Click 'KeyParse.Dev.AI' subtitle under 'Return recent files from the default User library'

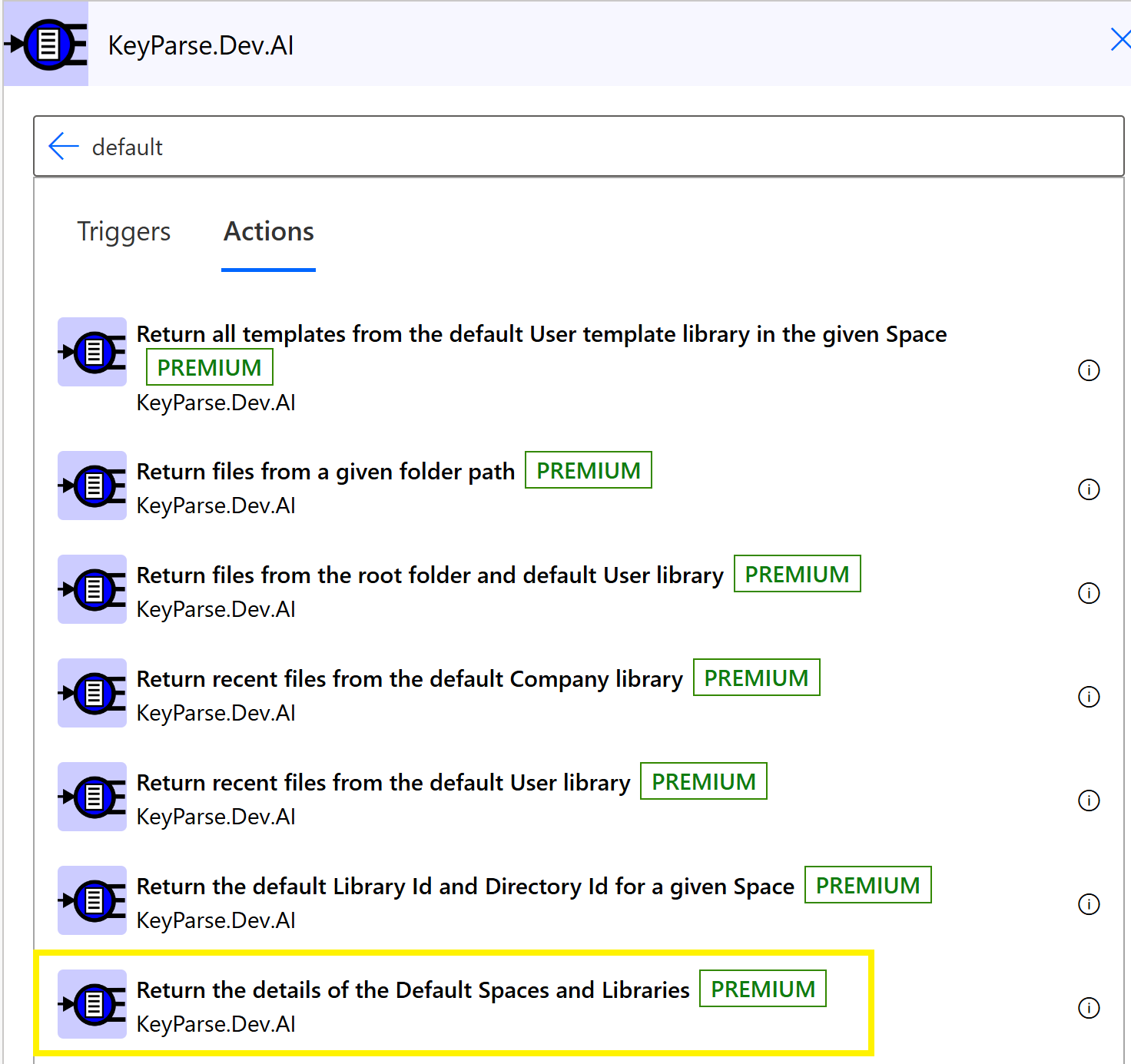[x=216, y=817]
